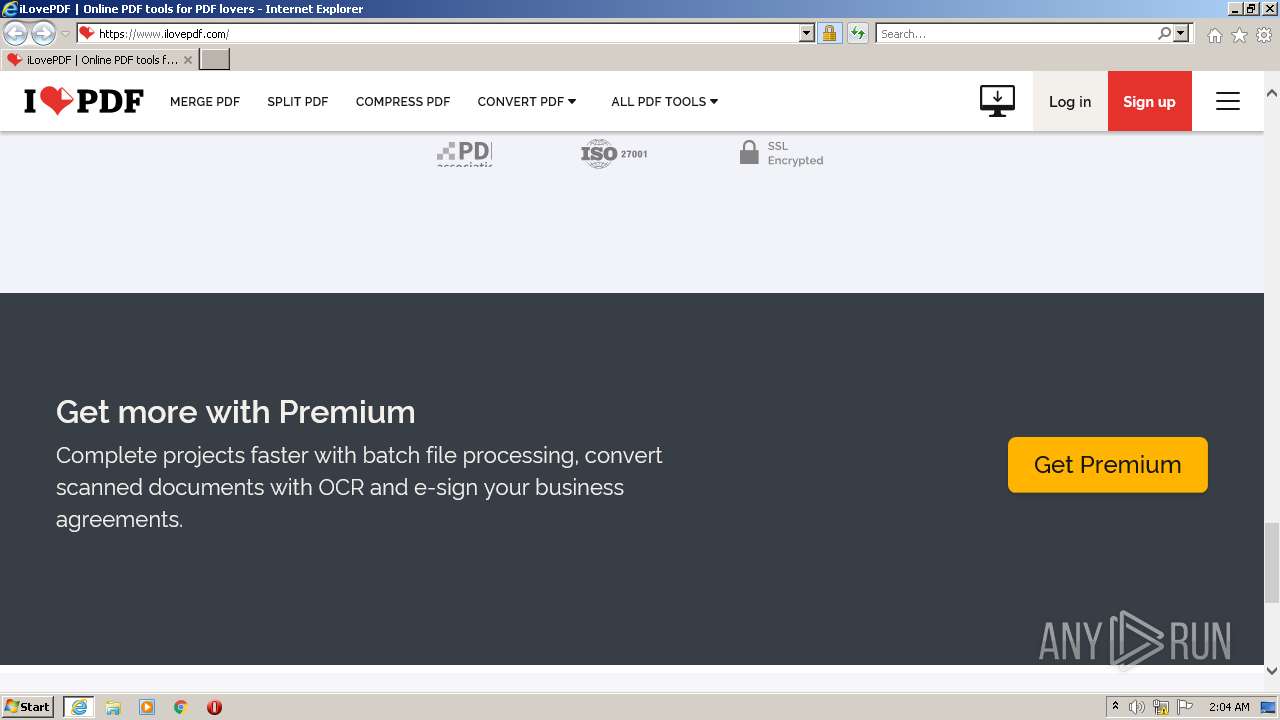Click the taskbar clock showing 2:04 AM
Viewport: 1280px width, 720px height.
[x=1229, y=707]
